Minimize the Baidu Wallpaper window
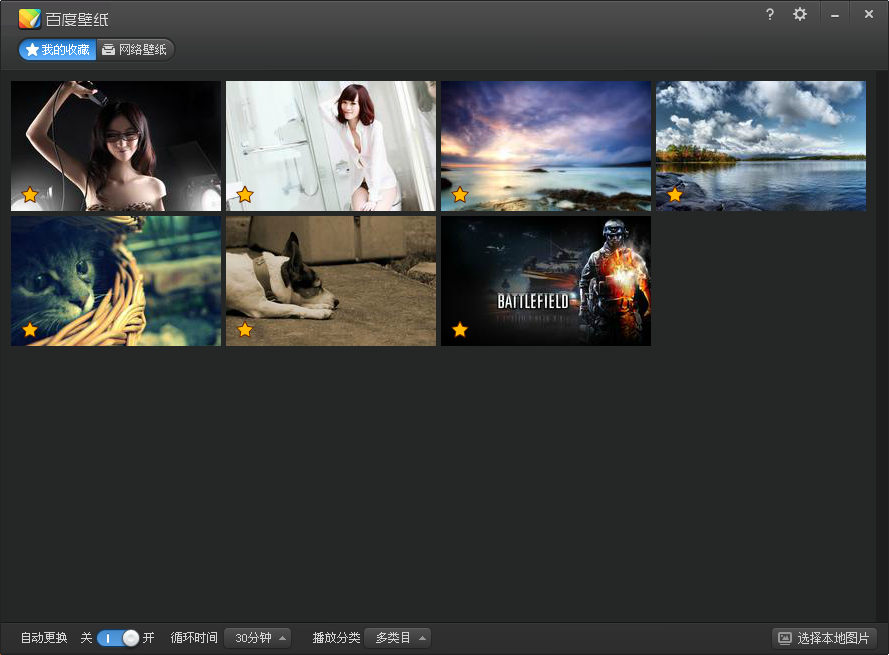 pos(835,15)
